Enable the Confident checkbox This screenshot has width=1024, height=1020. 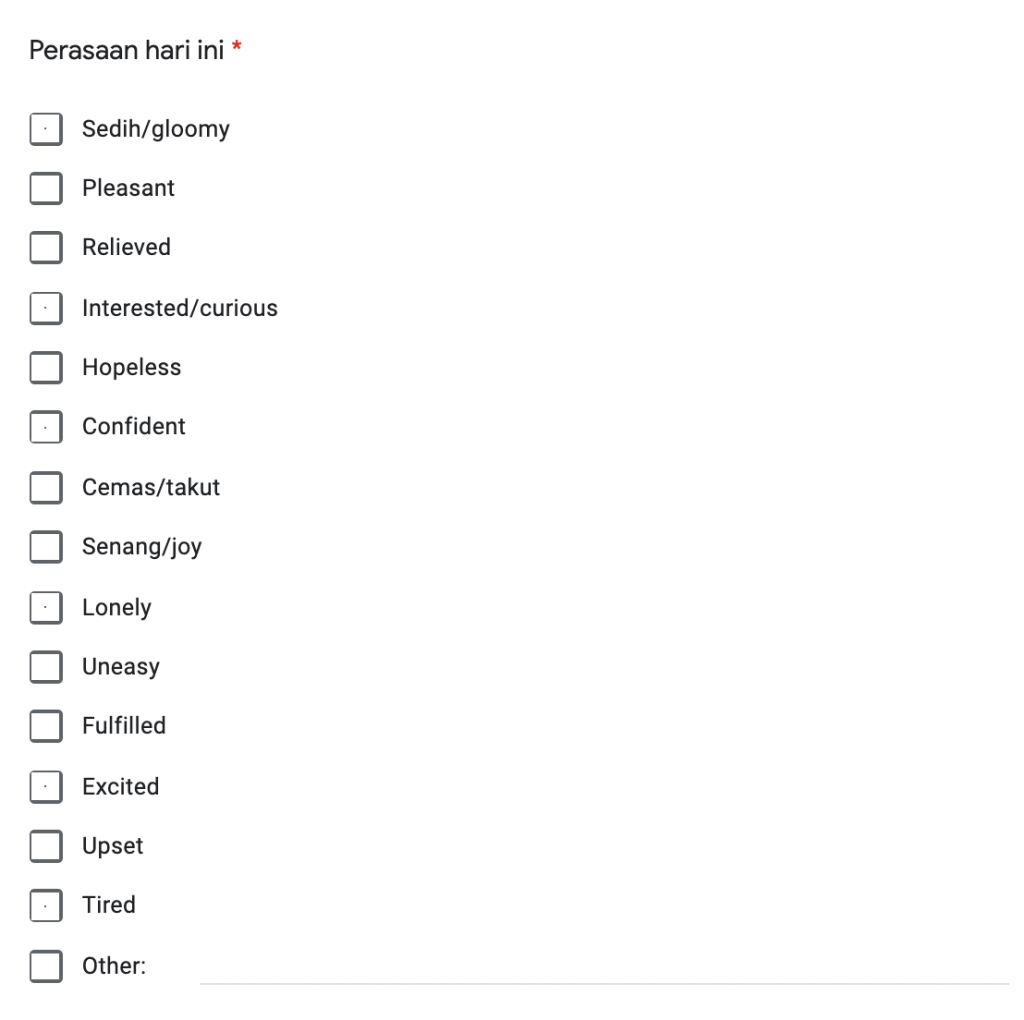coord(46,427)
